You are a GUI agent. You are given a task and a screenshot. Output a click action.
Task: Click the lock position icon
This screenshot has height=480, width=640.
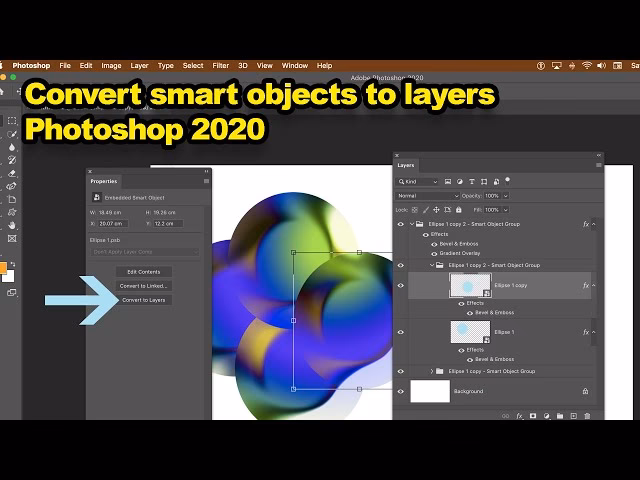(436, 210)
